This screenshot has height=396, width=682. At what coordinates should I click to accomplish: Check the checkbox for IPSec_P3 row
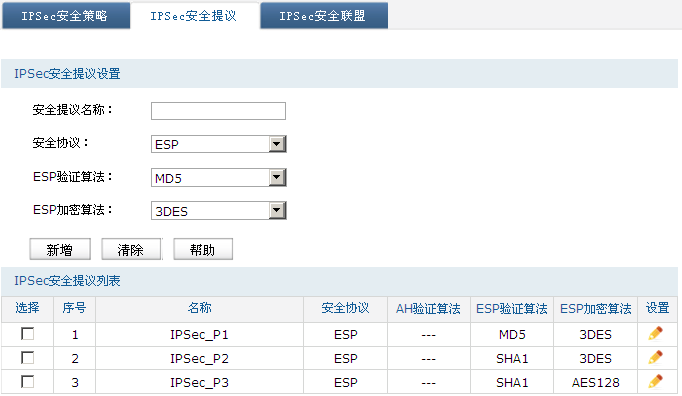click(x=27, y=382)
